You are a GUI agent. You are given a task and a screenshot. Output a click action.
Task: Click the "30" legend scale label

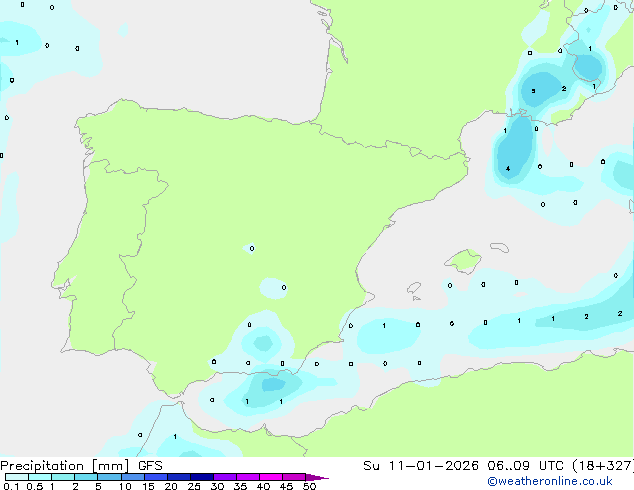[217, 486]
